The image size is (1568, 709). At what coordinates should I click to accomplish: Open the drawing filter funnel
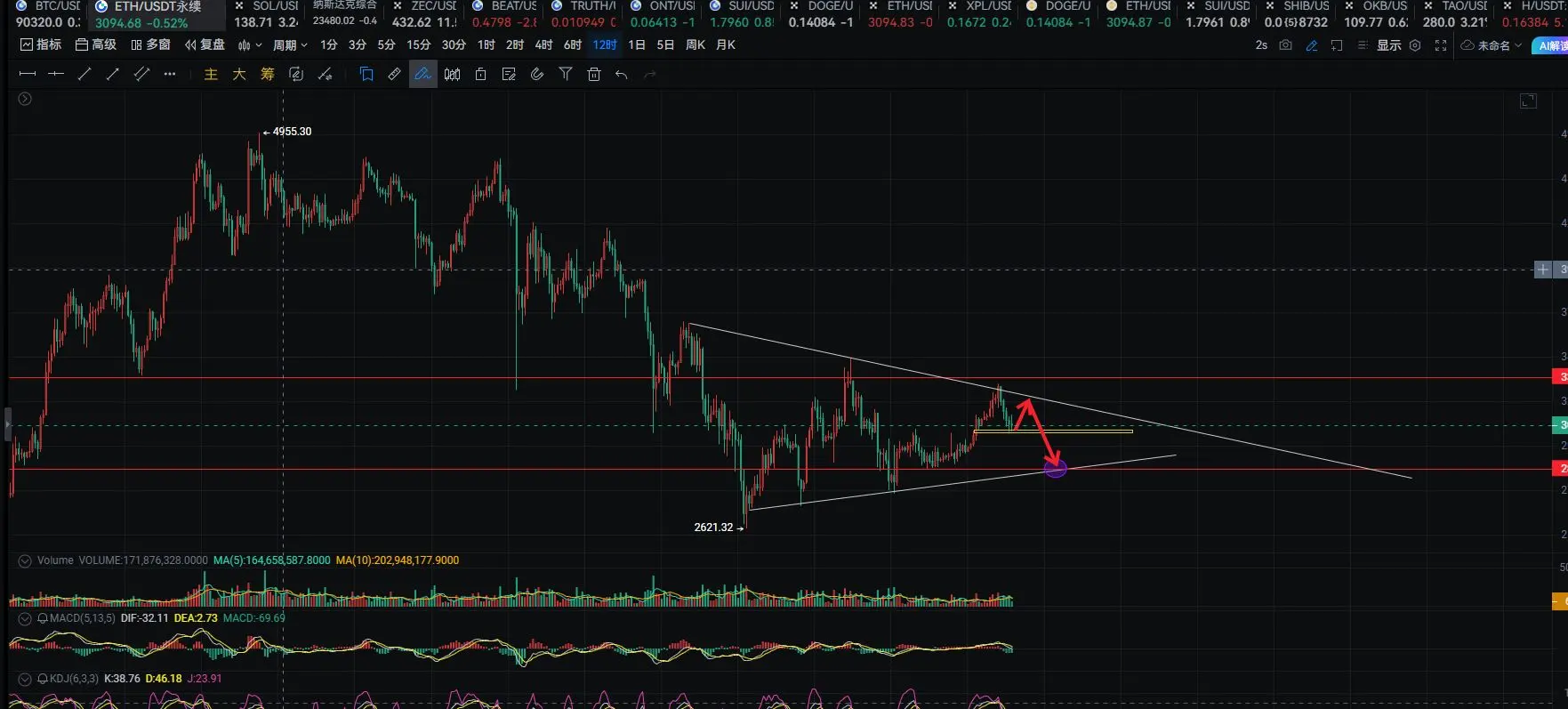click(x=566, y=75)
